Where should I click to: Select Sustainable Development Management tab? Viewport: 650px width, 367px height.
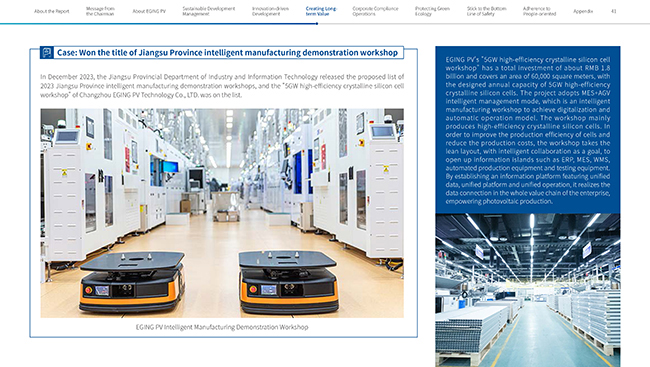pos(209,11)
